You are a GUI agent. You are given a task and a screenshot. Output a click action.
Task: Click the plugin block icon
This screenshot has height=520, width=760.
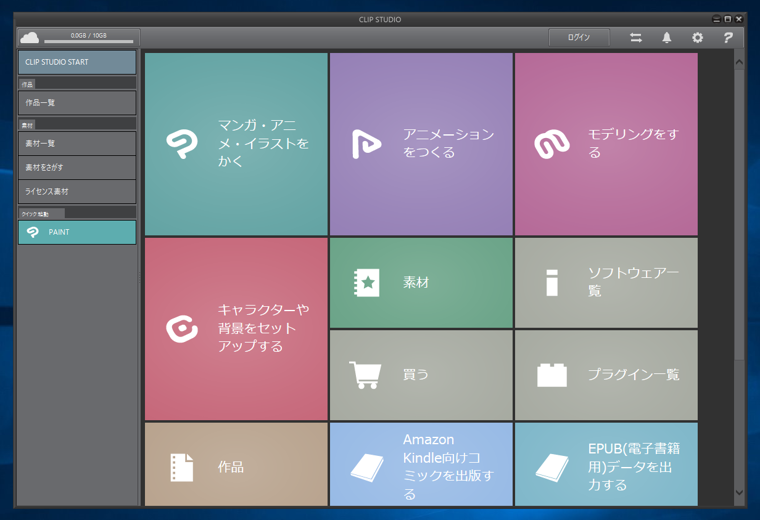pos(552,375)
